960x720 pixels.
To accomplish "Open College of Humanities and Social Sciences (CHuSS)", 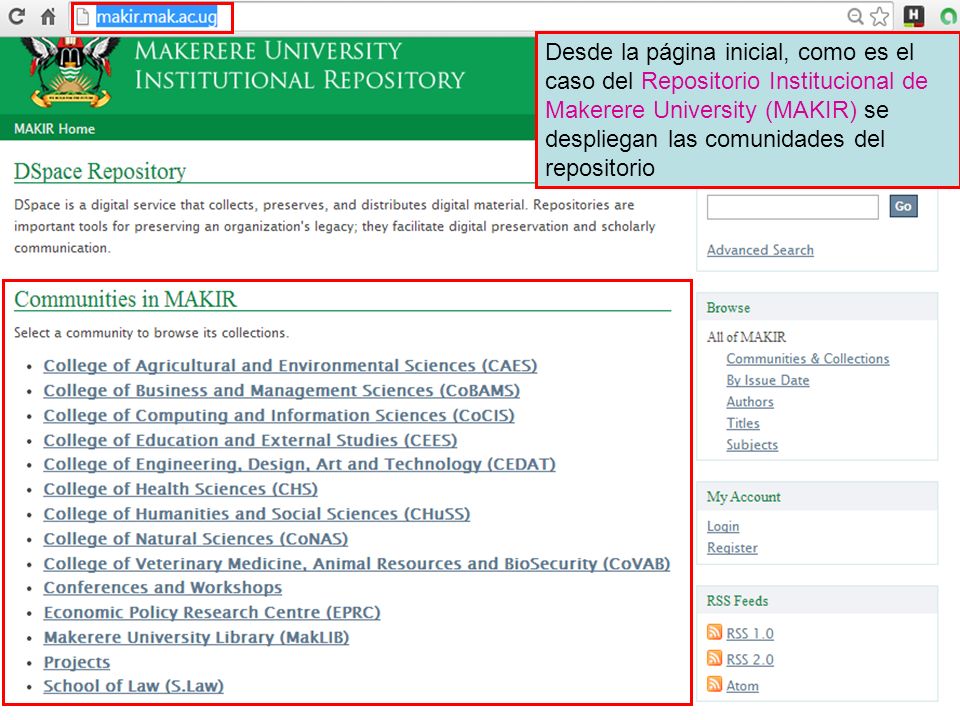I will click(x=257, y=514).
